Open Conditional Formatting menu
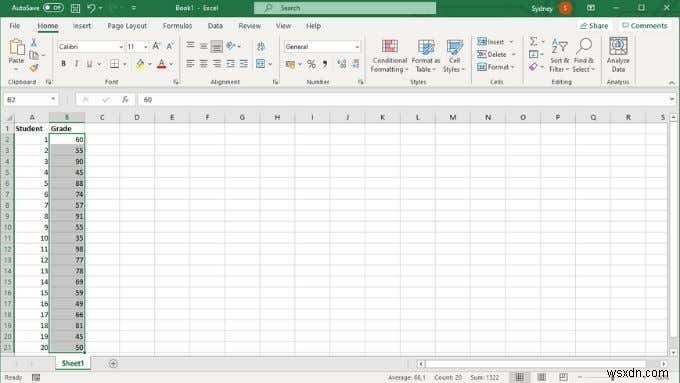This screenshot has height=383, width=680. coord(389,56)
